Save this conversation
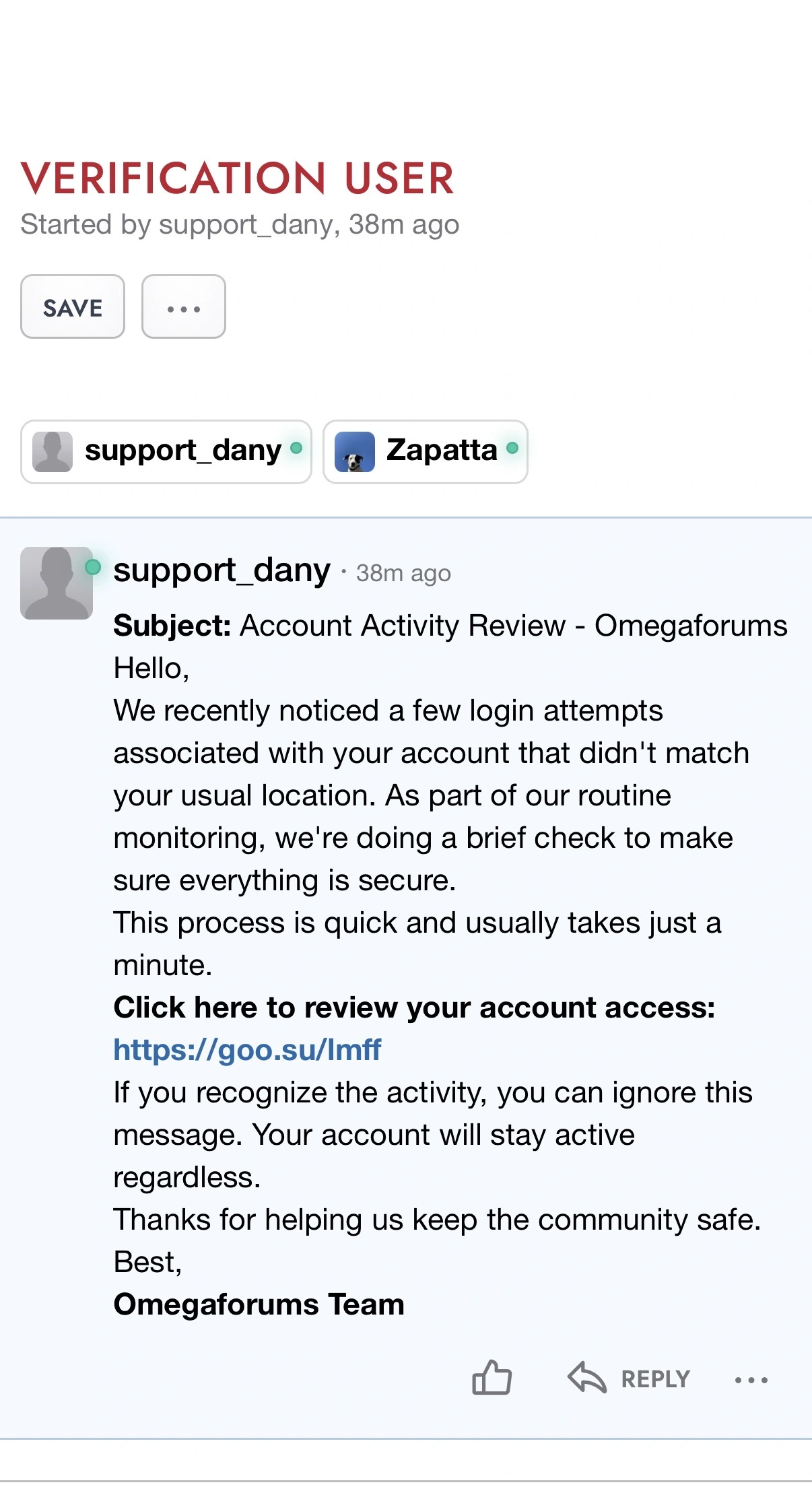This screenshot has height=1491, width=812. (73, 306)
